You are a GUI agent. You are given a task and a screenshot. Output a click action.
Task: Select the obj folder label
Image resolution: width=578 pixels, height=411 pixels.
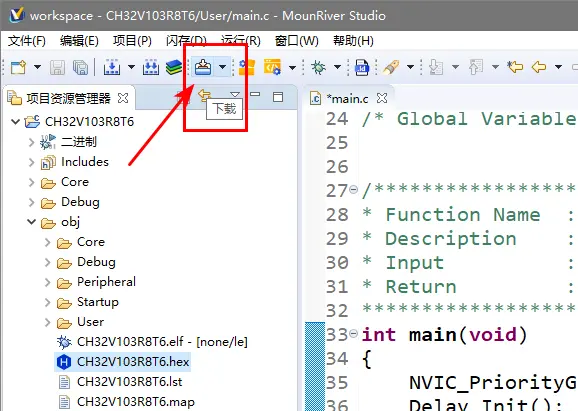[x=70, y=222]
